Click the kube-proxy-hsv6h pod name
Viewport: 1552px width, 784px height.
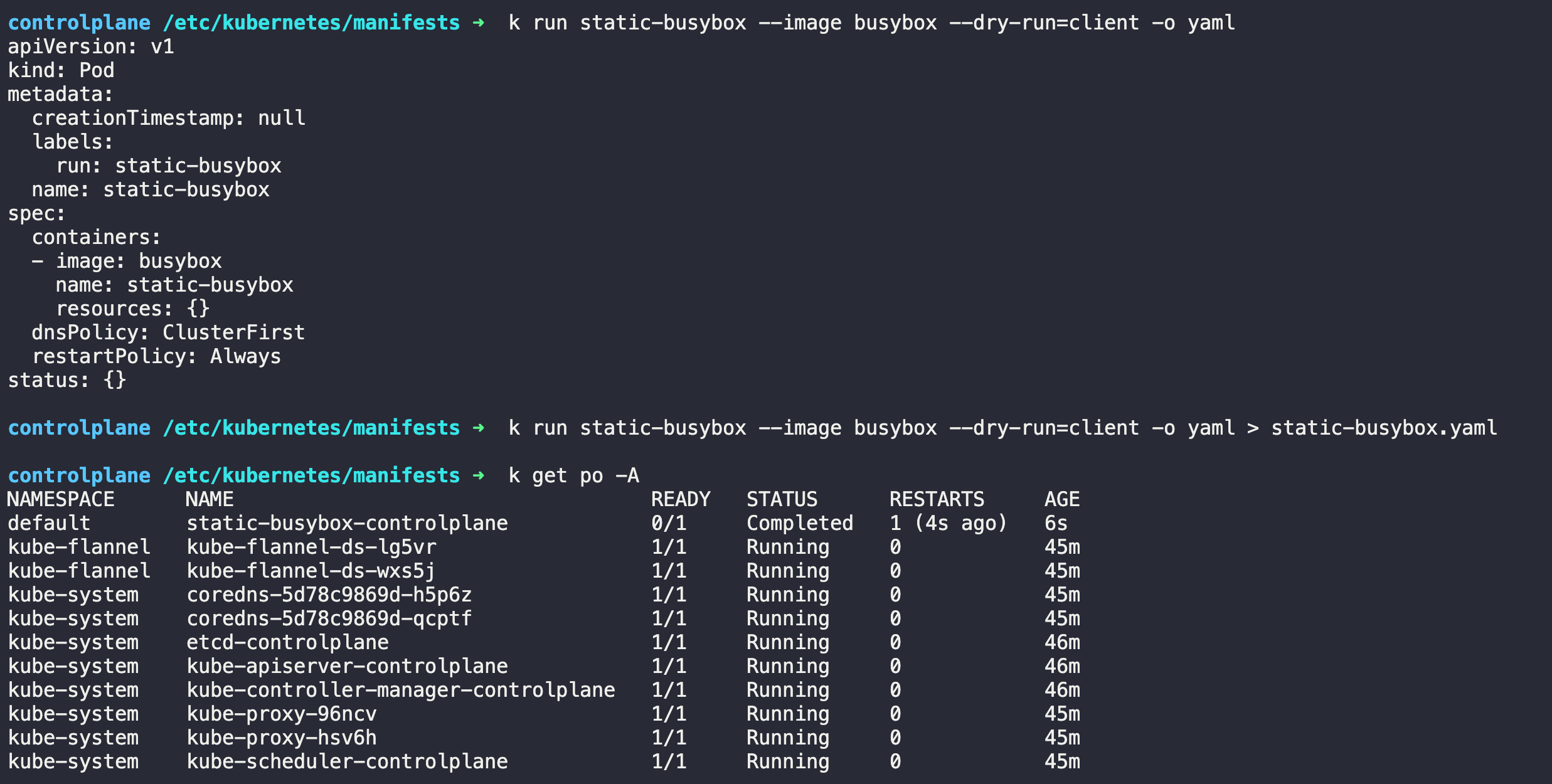[282, 738]
